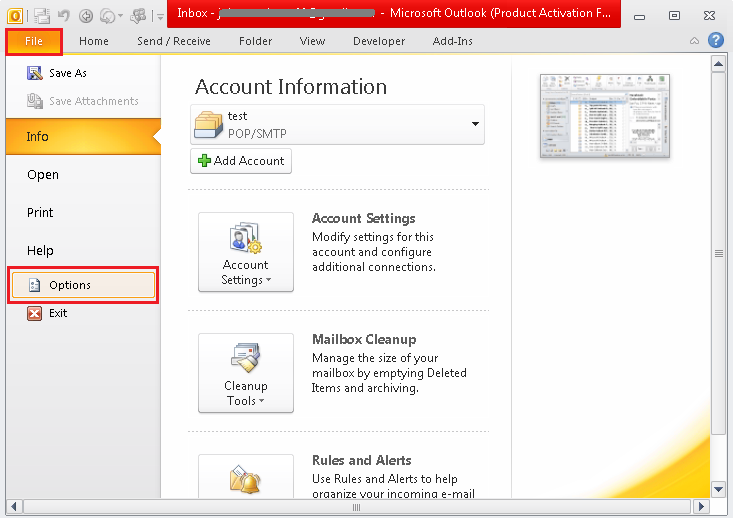Click the vertical scrollbar down arrow
733x518 pixels.
[718, 489]
